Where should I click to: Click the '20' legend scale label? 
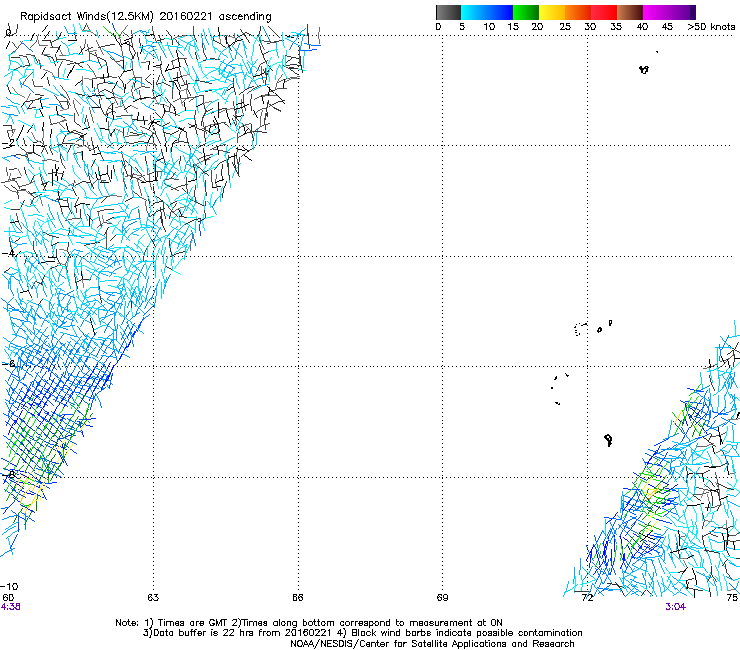(537, 27)
